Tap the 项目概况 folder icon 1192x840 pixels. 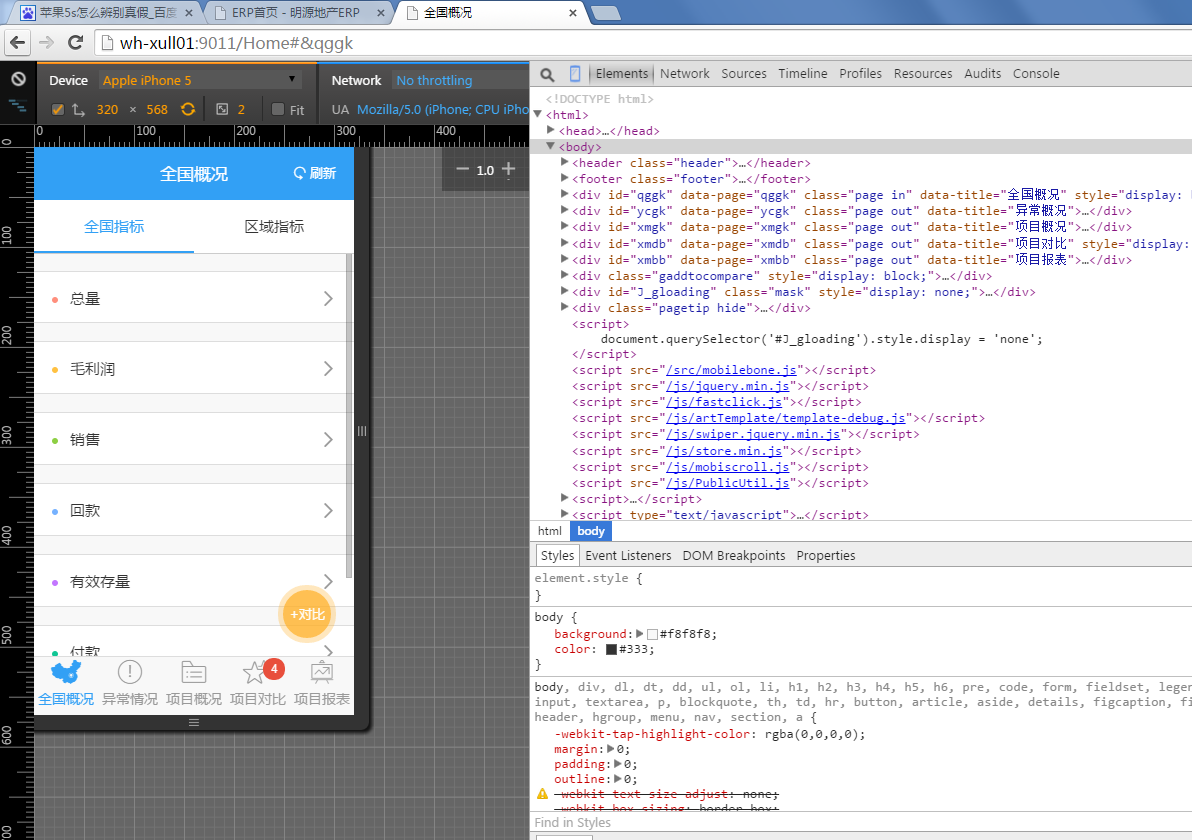[x=194, y=672]
